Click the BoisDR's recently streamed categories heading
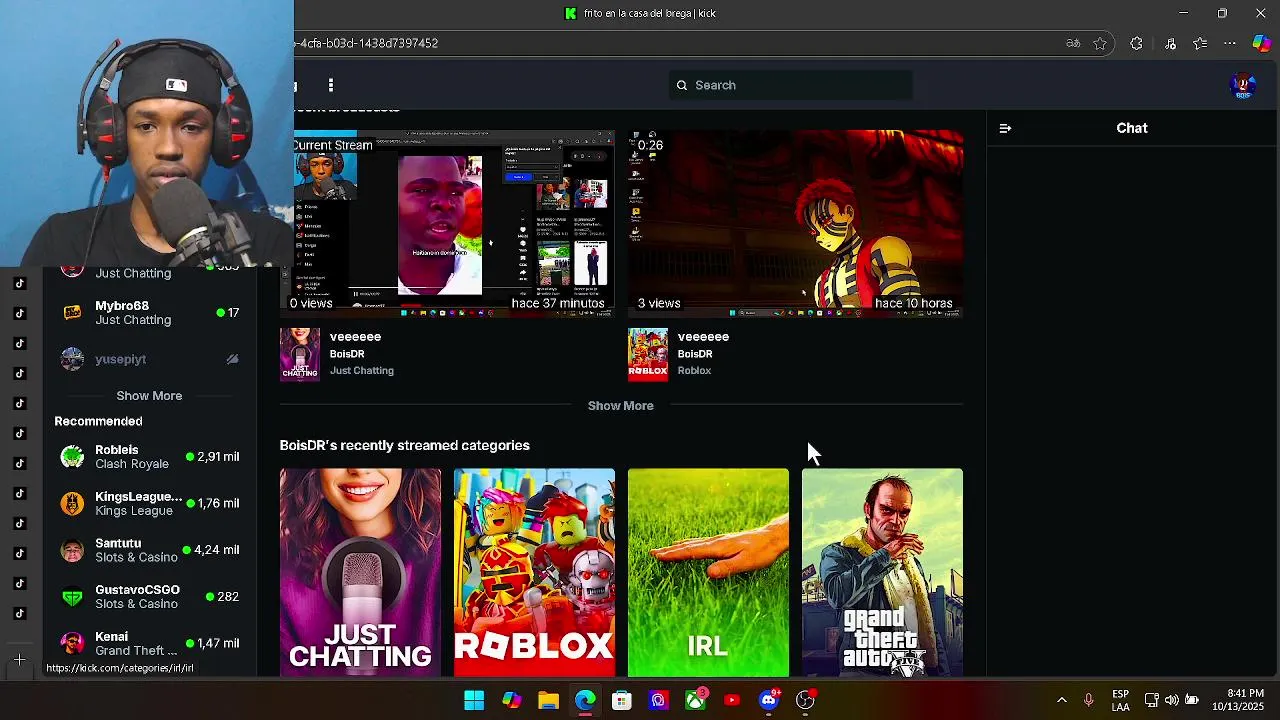 click(405, 445)
